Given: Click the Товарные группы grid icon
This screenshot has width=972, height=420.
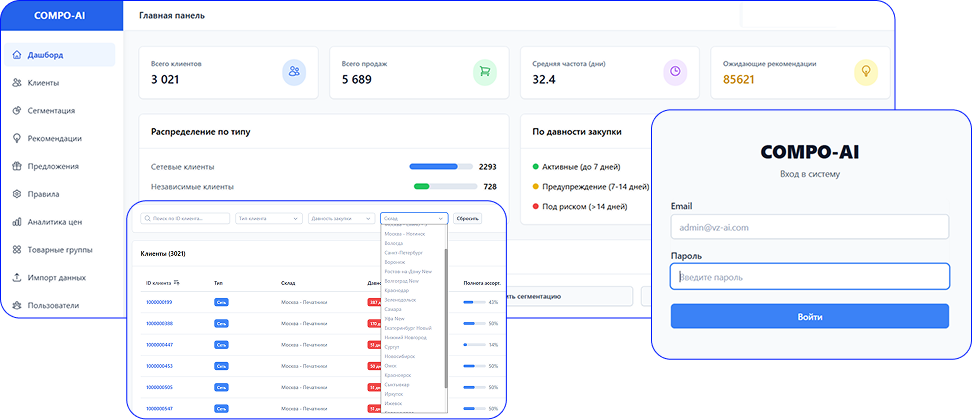Looking at the screenshot, I should tap(18, 250).
